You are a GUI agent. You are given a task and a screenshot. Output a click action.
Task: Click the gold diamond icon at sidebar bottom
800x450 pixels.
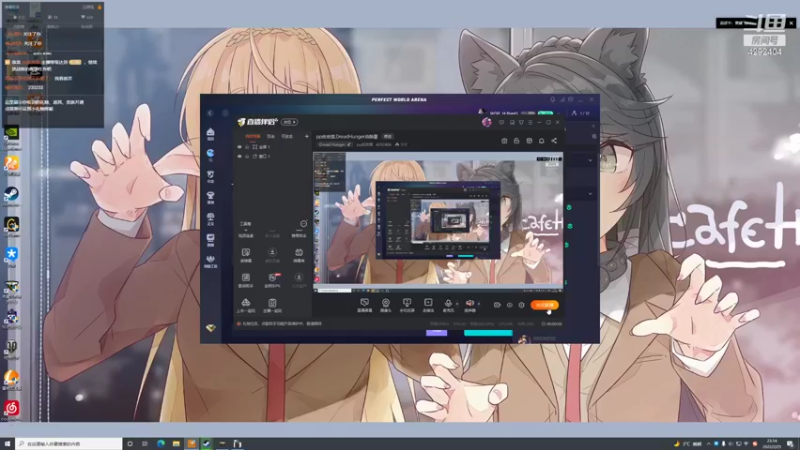pyautogui.click(x=210, y=328)
